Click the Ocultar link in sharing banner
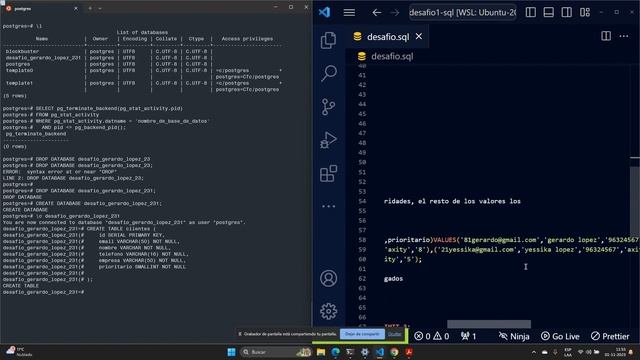Screen dimensions: 640x360 point(395,334)
